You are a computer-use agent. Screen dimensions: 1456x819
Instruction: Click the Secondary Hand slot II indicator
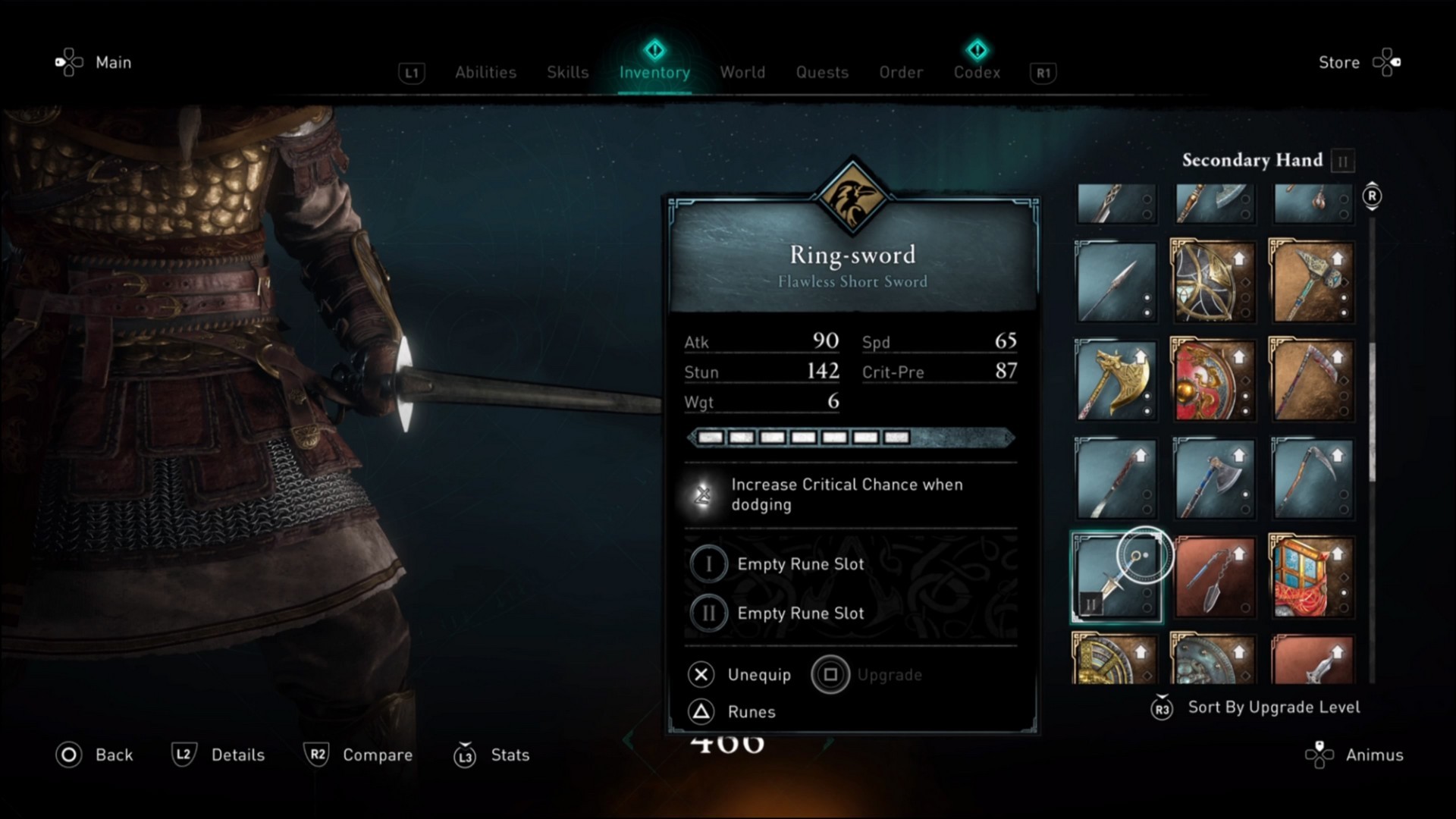[1343, 161]
